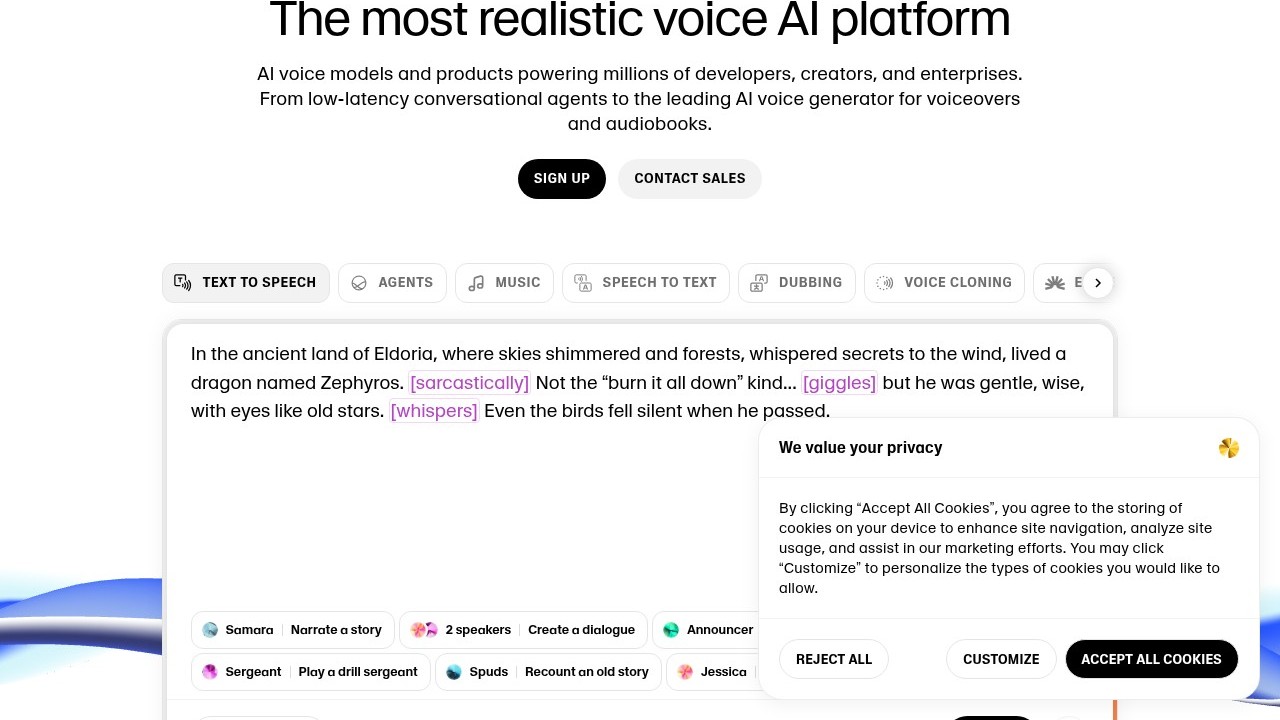Image resolution: width=1280 pixels, height=720 pixels.
Task: Accept all cookies
Action: click(1151, 659)
